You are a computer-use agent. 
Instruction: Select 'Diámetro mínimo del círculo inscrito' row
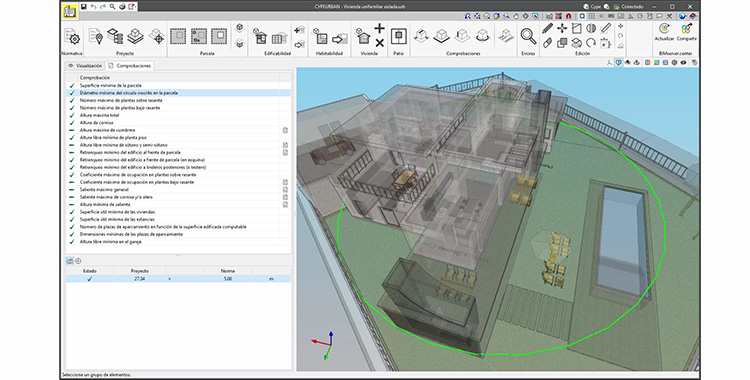pos(178,93)
